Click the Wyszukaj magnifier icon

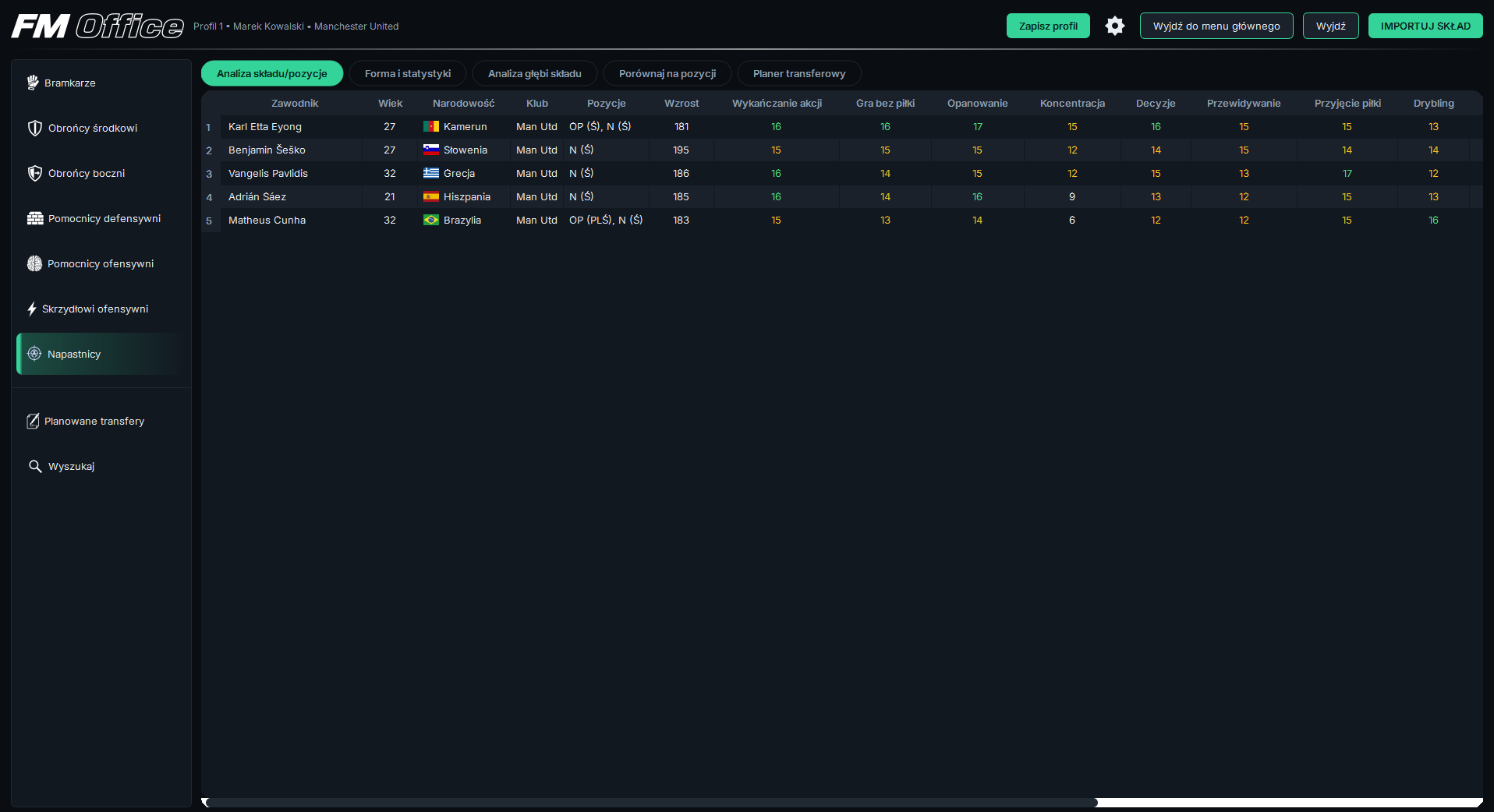point(35,466)
